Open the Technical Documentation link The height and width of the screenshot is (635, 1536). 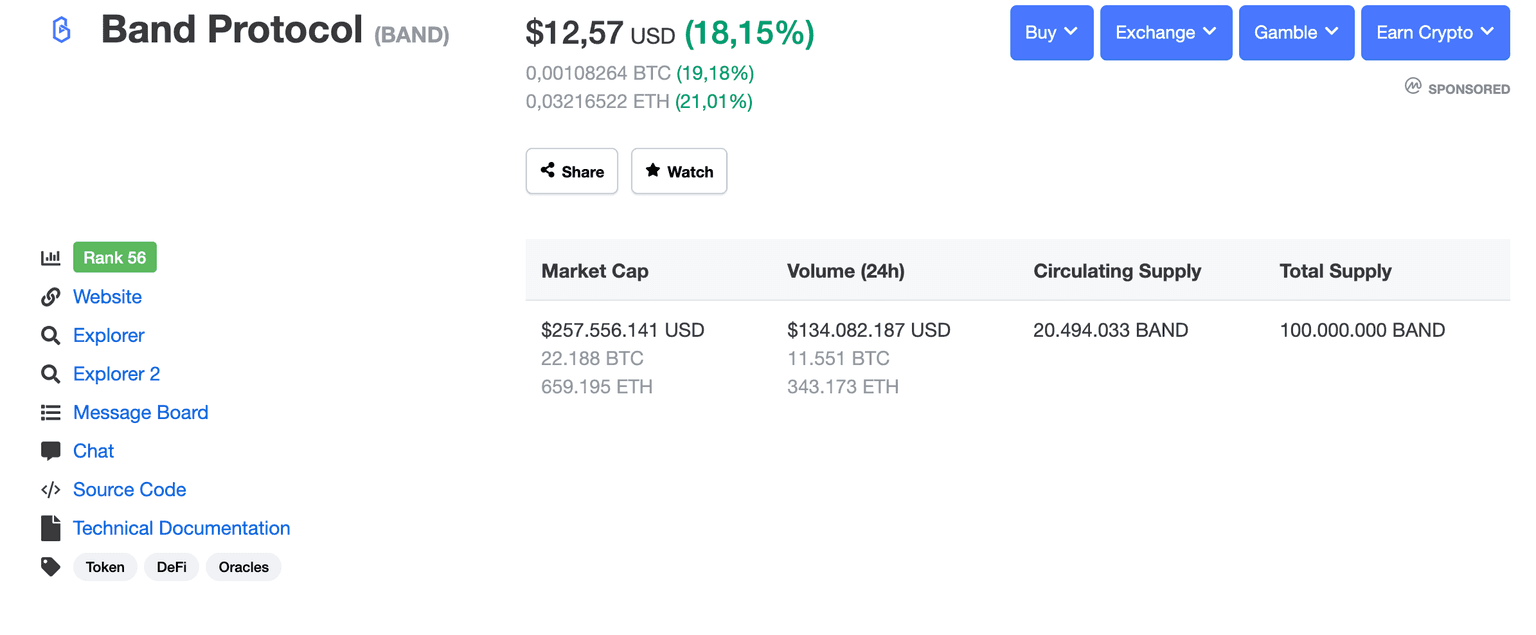[x=181, y=528]
